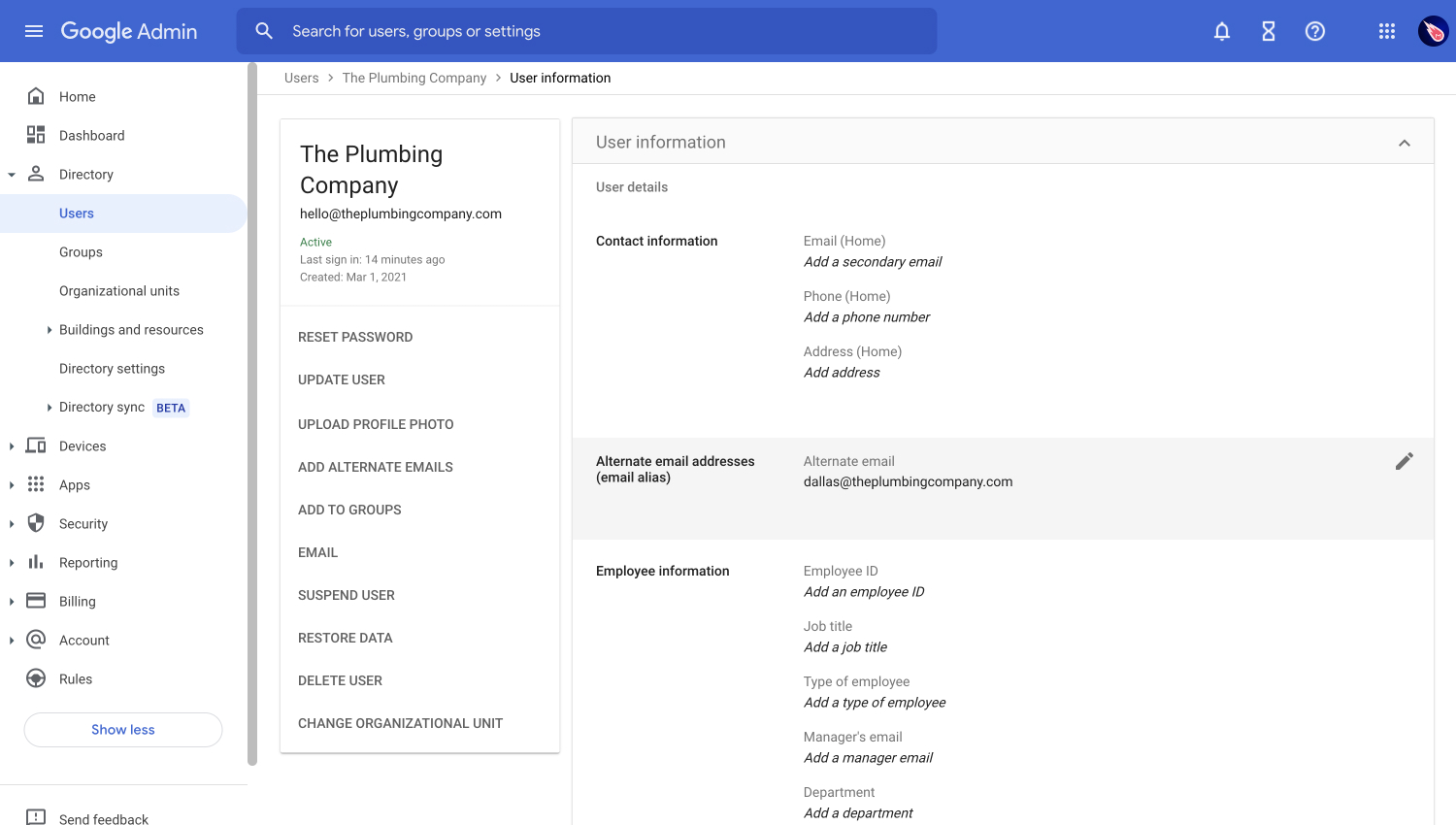Click Add a secondary email
The image size is (1456, 825).
(x=873, y=262)
